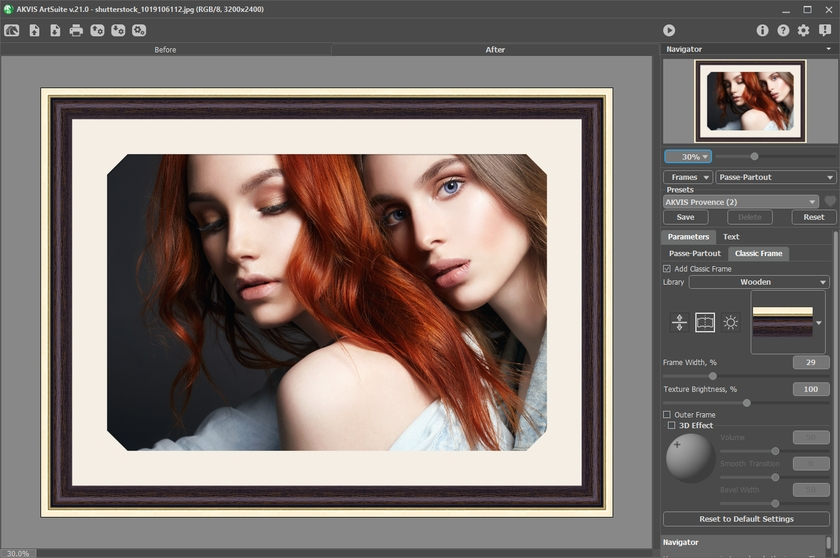Print the framed image
This screenshot has width=840, height=558.
point(76,30)
